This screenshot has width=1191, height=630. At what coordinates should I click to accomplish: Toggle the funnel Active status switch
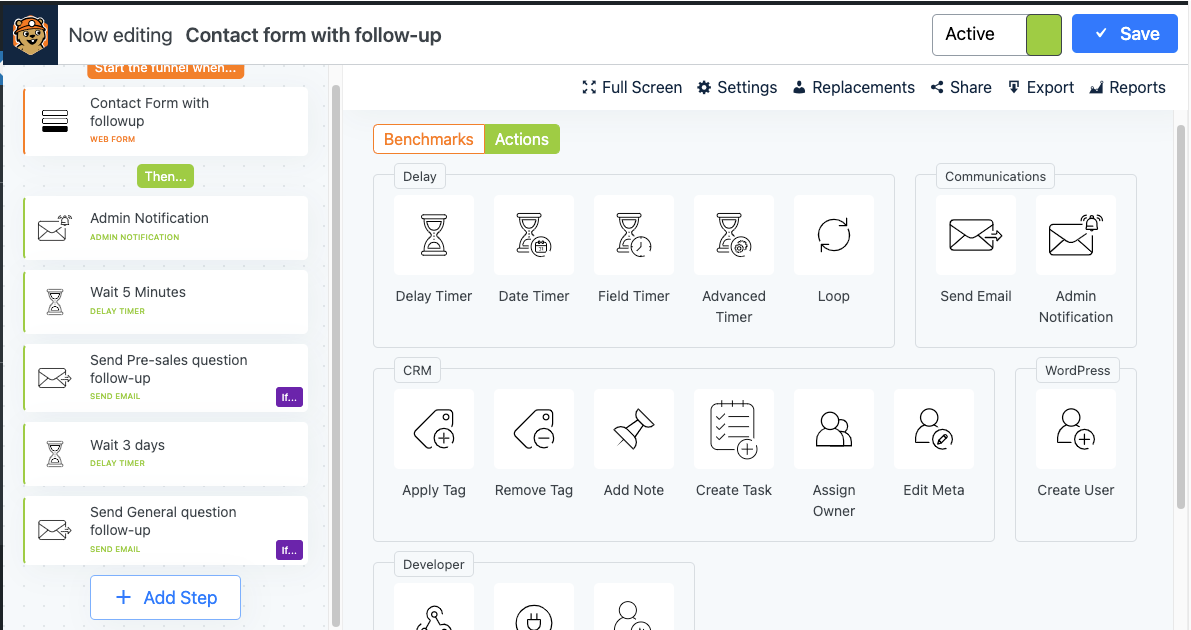997,35
